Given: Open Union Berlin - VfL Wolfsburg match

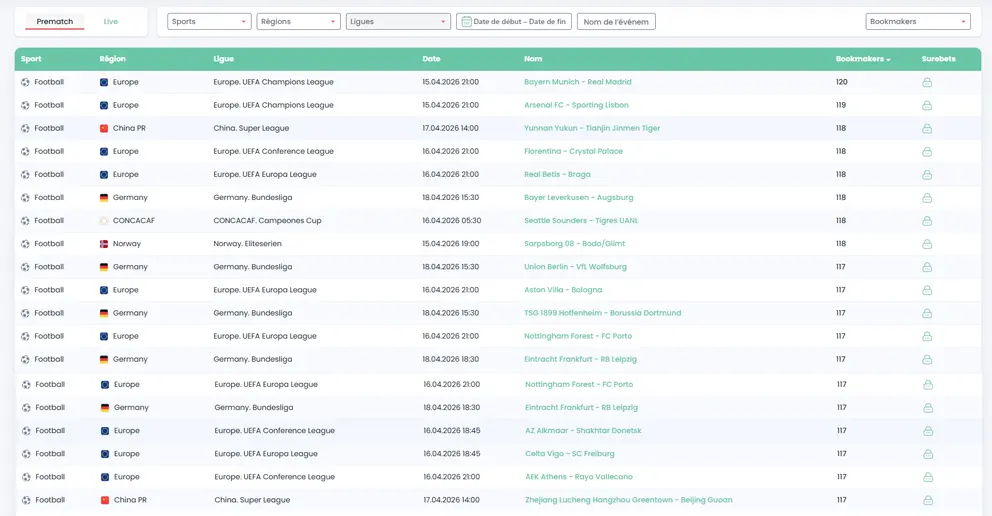Looking at the screenshot, I should (x=575, y=267).
